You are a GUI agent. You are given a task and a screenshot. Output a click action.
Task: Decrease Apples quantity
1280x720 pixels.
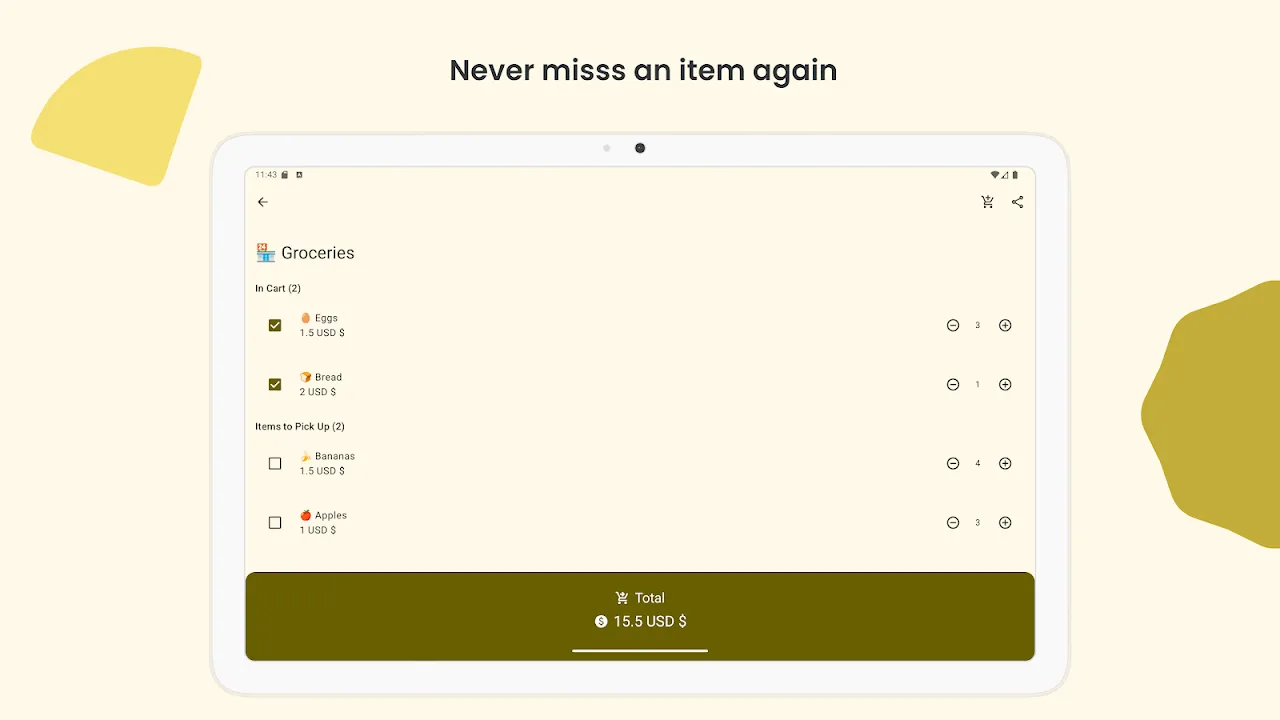click(x=953, y=523)
